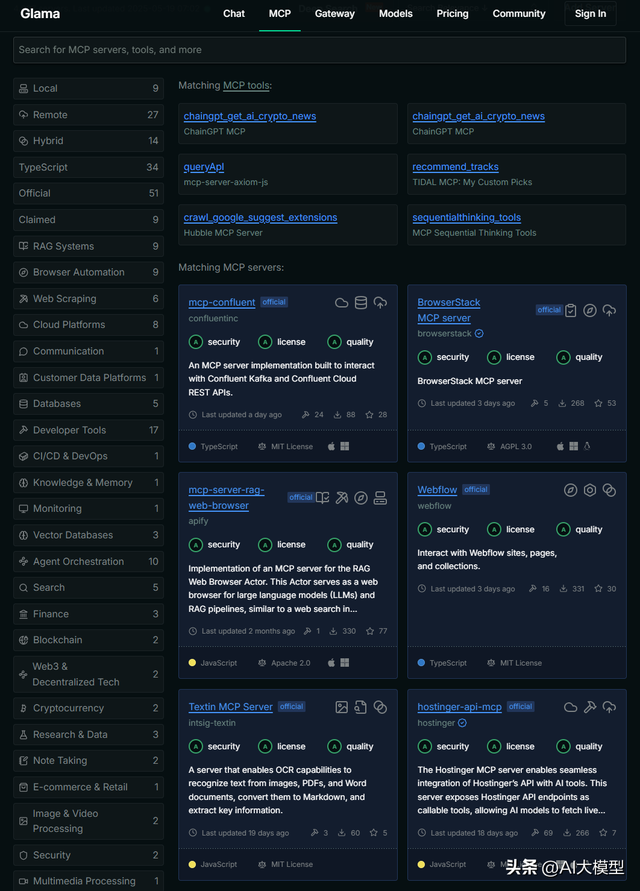Click the cloud upload icon on mcp-confluent card
The height and width of the screenshot is (891, 640).
[x=380, y=303]
